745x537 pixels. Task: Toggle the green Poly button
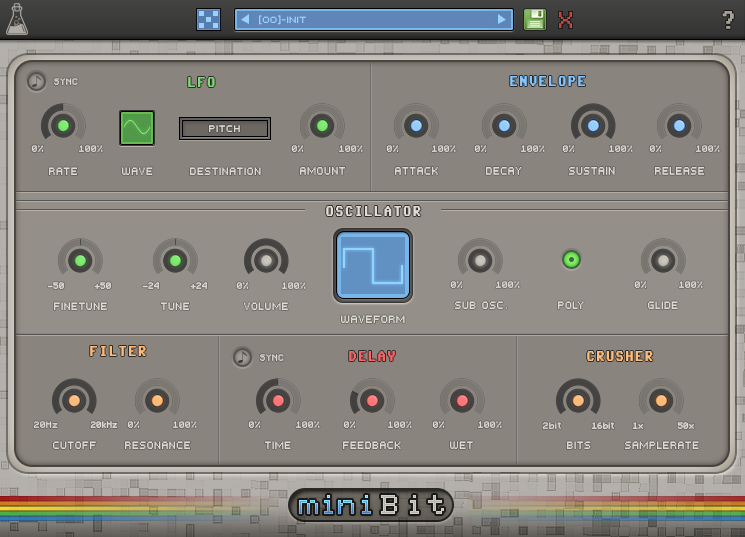[571, 260]
